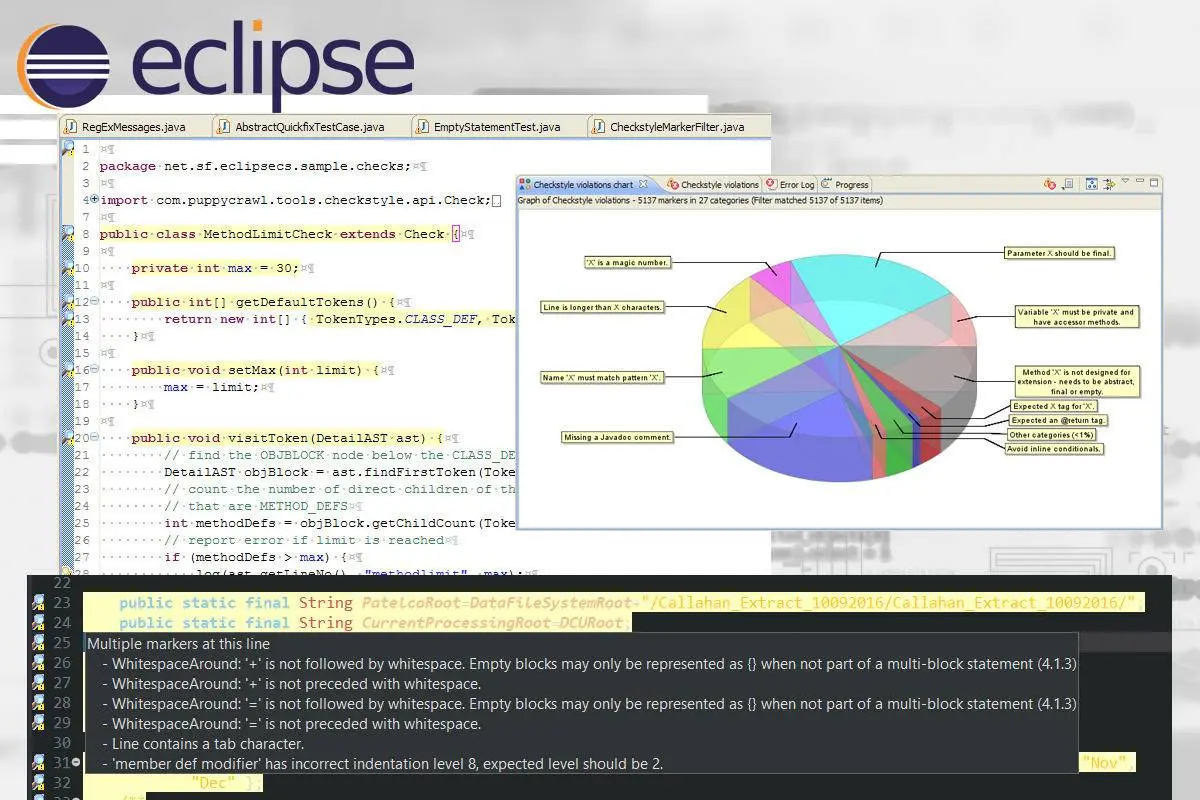This screenshot has height=800, width=1200.
Task: Click Checkstyle warning marker at line 10
Action: 68,268
